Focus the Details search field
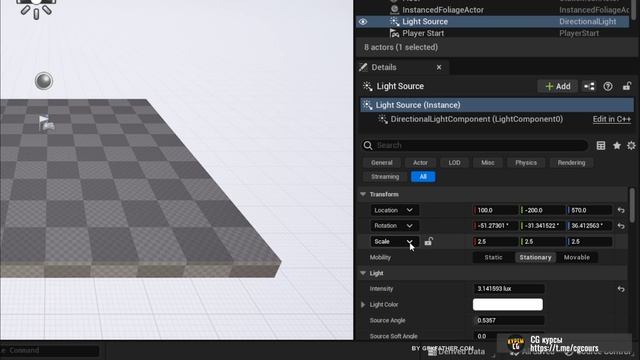 point(475,145)
